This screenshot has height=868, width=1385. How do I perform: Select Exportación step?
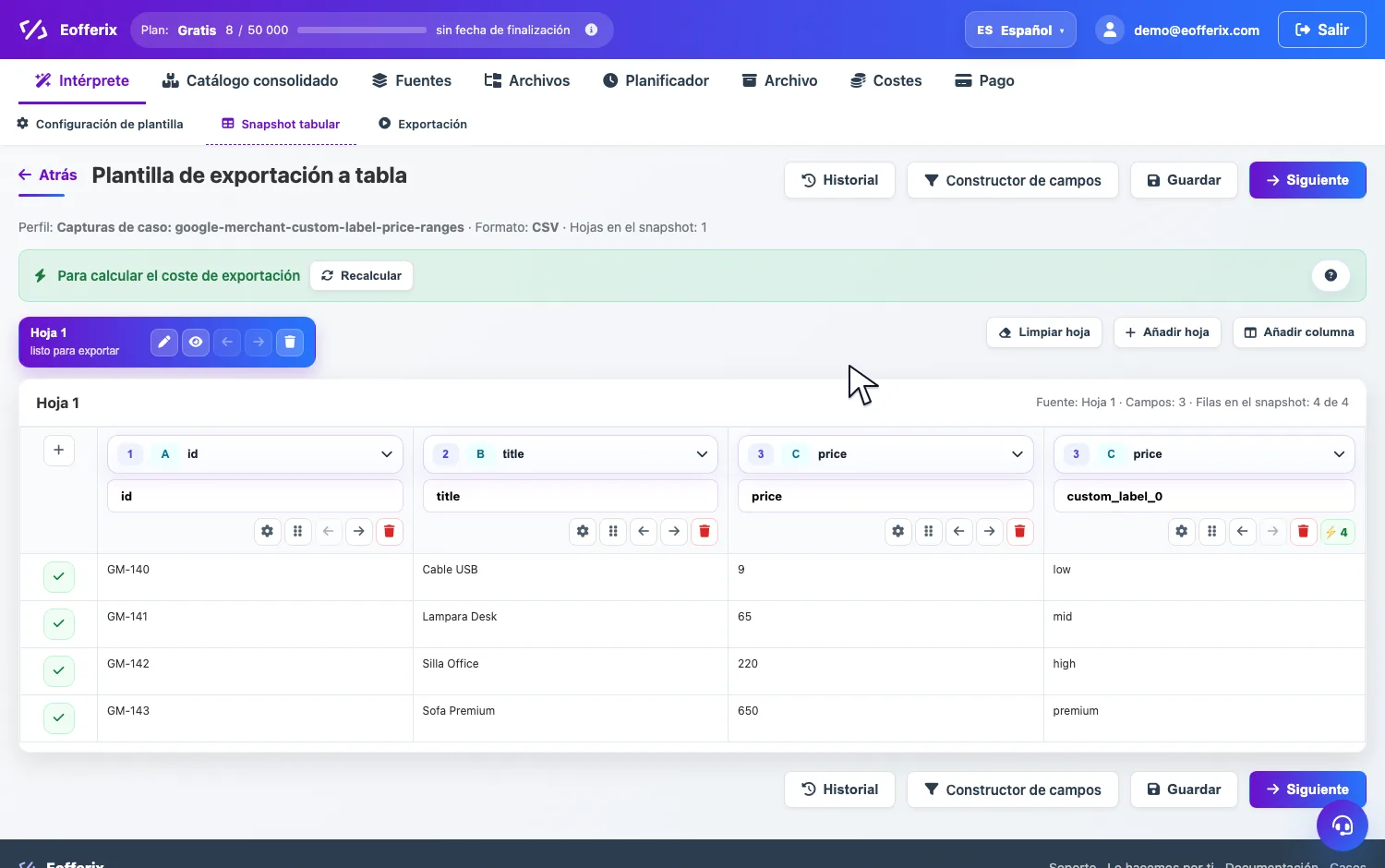pos(423,124)
